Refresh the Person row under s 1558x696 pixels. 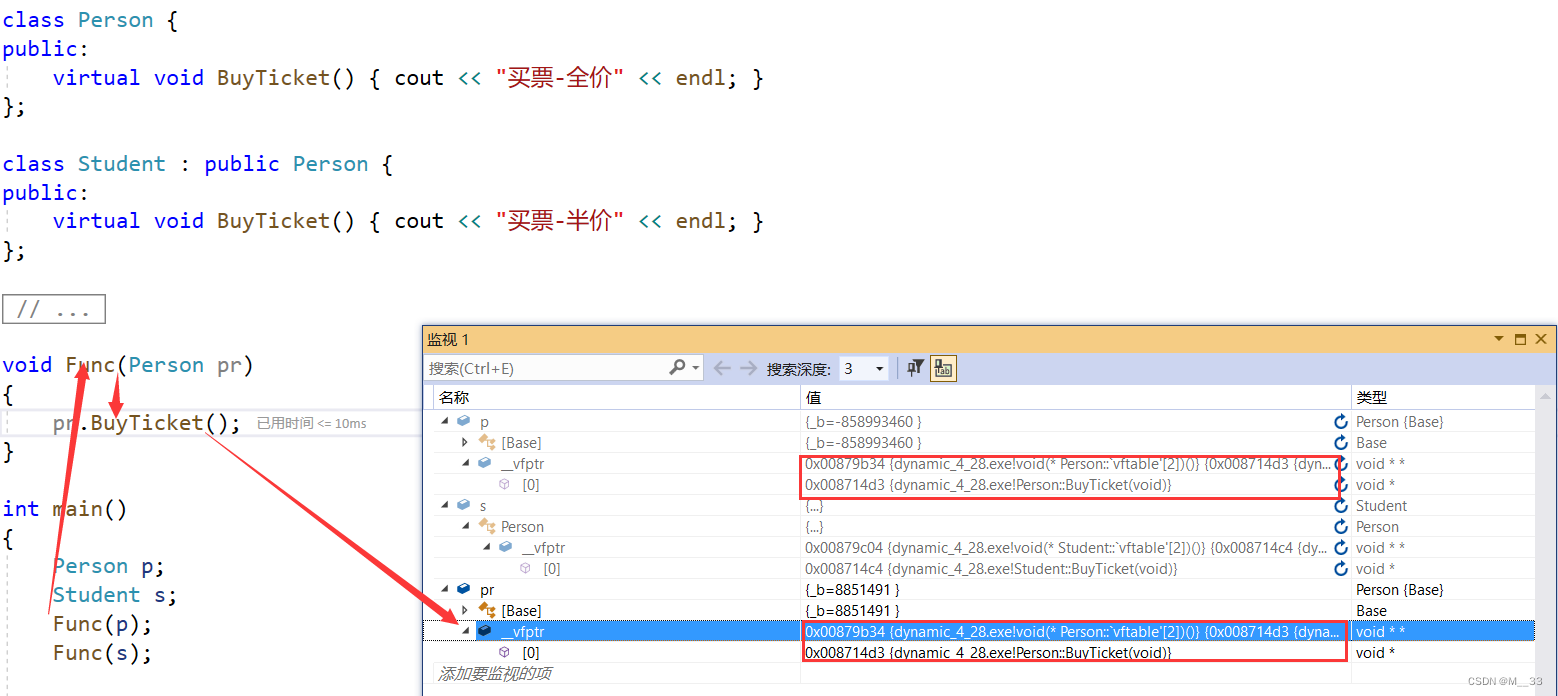(x=1341, y=527)
